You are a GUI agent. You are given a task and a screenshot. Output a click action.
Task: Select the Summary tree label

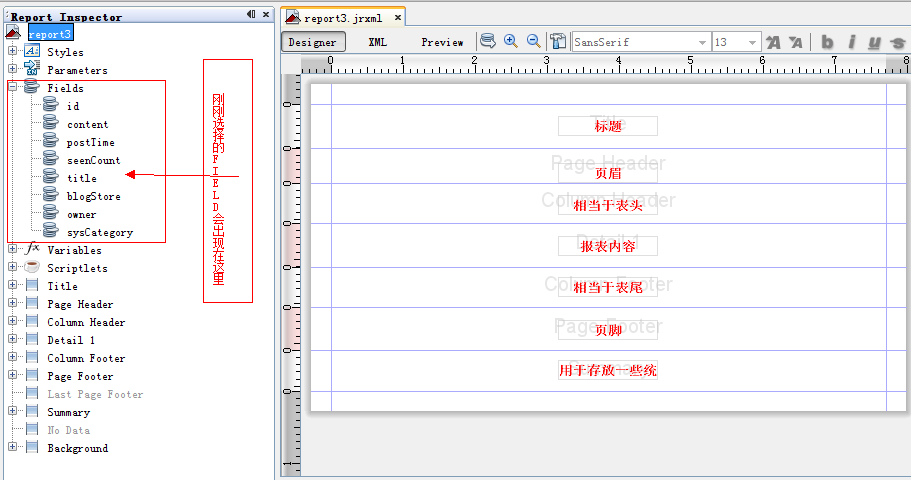(69, 412)
